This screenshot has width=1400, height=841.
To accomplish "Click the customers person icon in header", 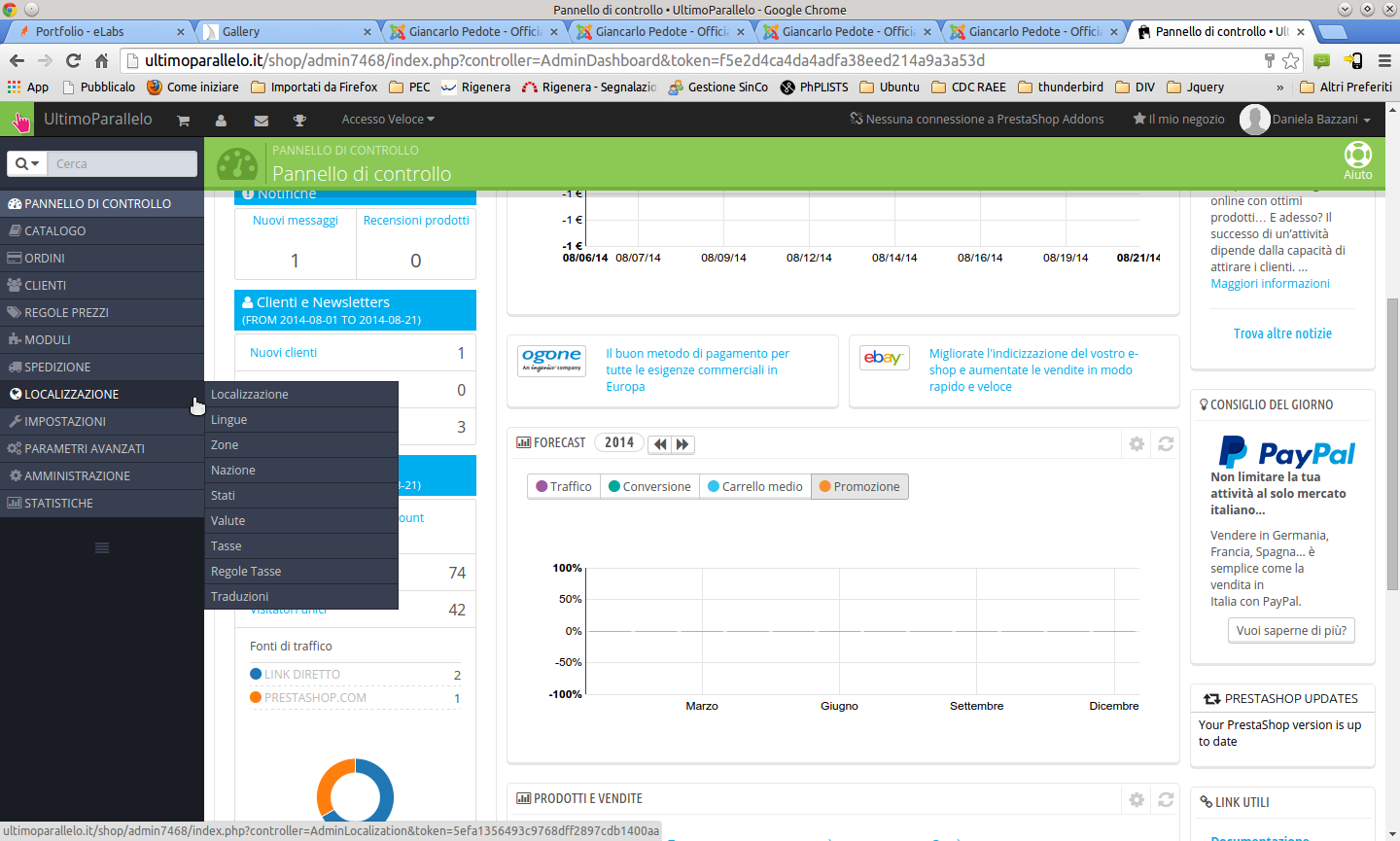I will coord(221,121).
